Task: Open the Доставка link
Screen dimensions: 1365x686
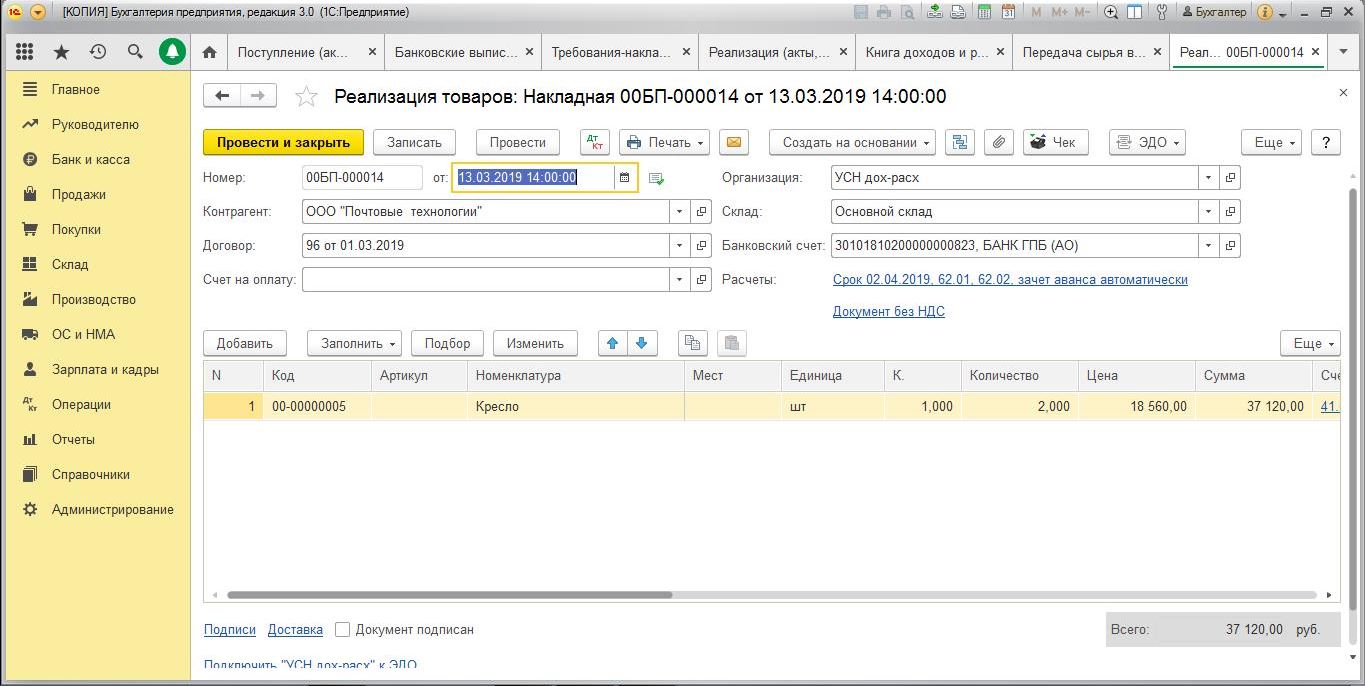Action: (295, 630)
